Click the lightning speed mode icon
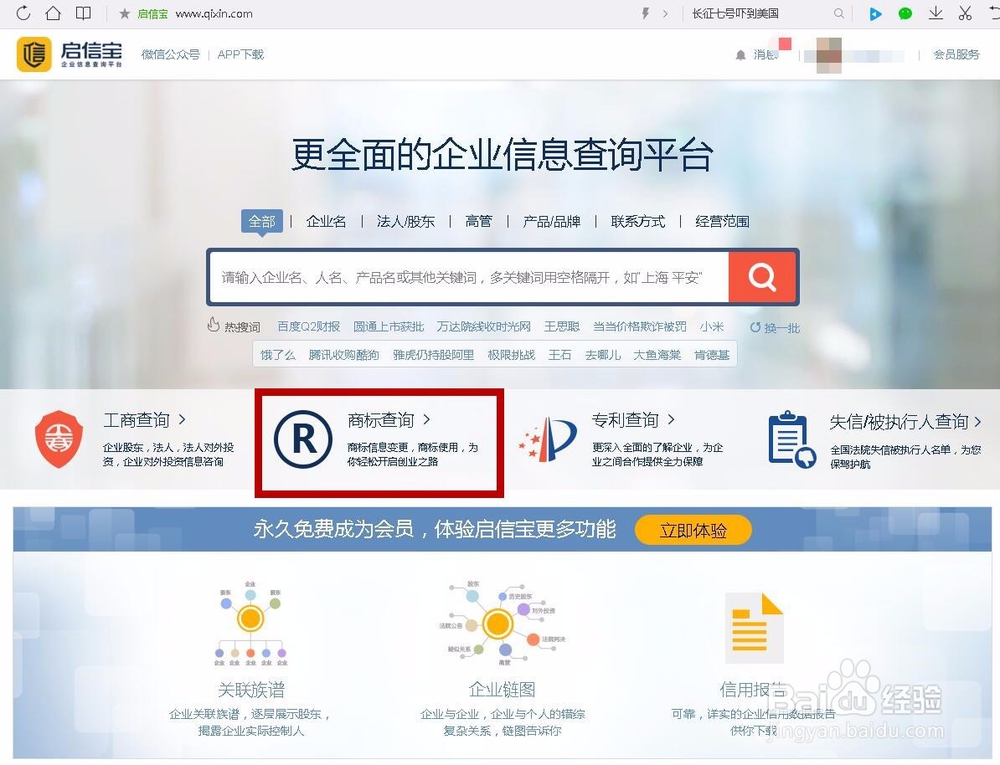Image resolution: width=1000 pixels, height=765 pixels. [x=645, y=13]
